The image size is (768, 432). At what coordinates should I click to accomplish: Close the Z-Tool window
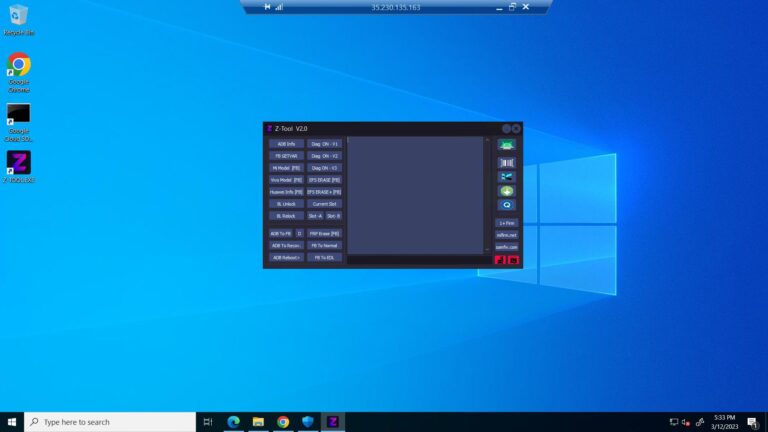[516, 128]
